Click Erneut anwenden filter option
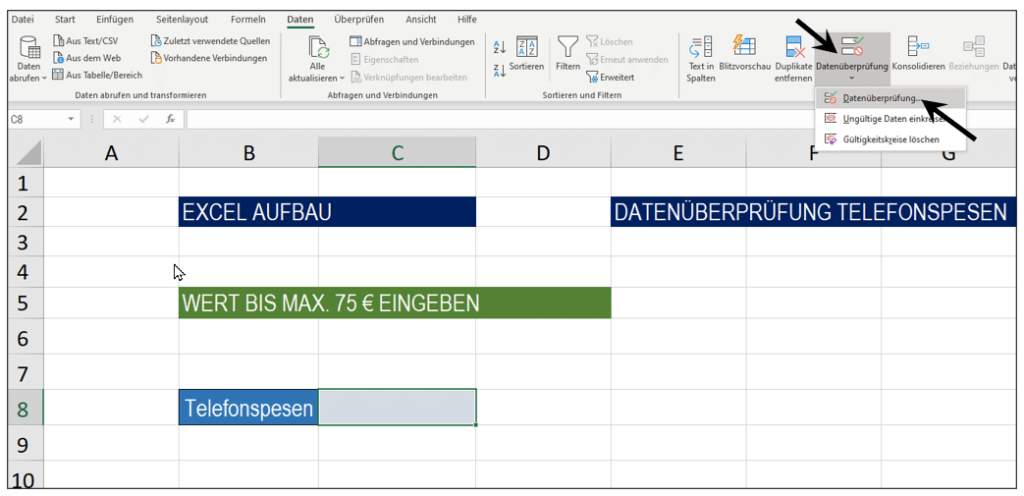Screen dimensions: 1024x496 tap(626, 59)
